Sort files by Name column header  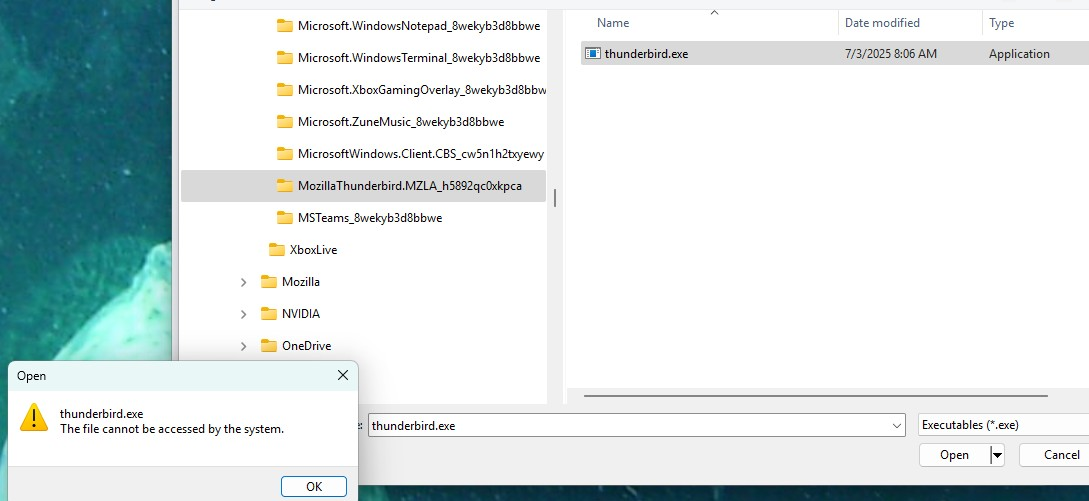(613, 23)
